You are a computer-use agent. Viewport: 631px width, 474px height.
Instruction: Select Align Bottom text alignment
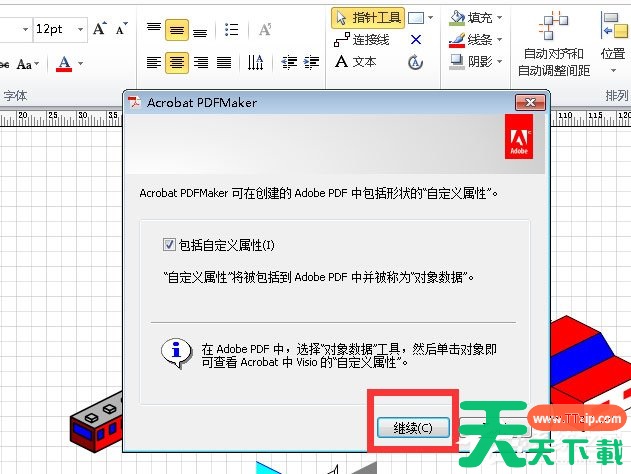point(200,31)
